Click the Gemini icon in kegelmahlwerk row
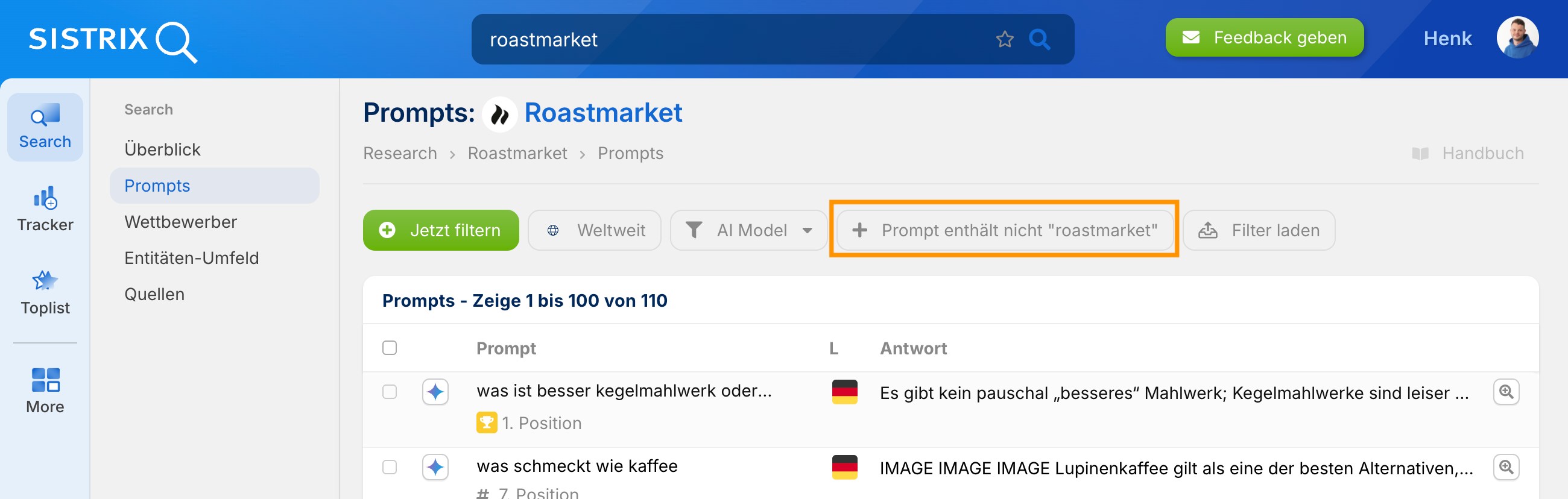The image size is (1568, 499). (435, 392)
